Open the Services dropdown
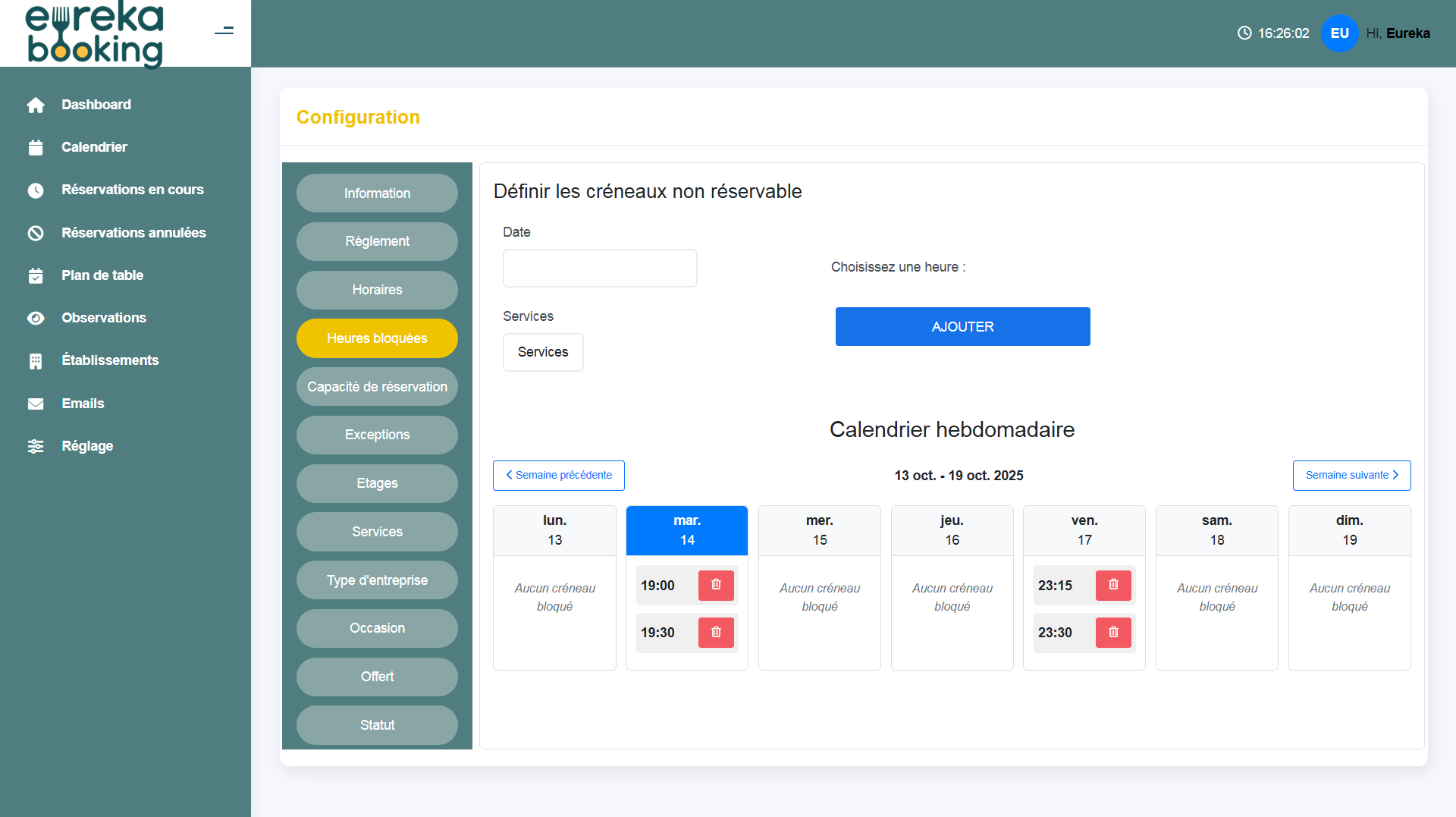Screen dimensions: 1456x817 click(x=542, y=352)
